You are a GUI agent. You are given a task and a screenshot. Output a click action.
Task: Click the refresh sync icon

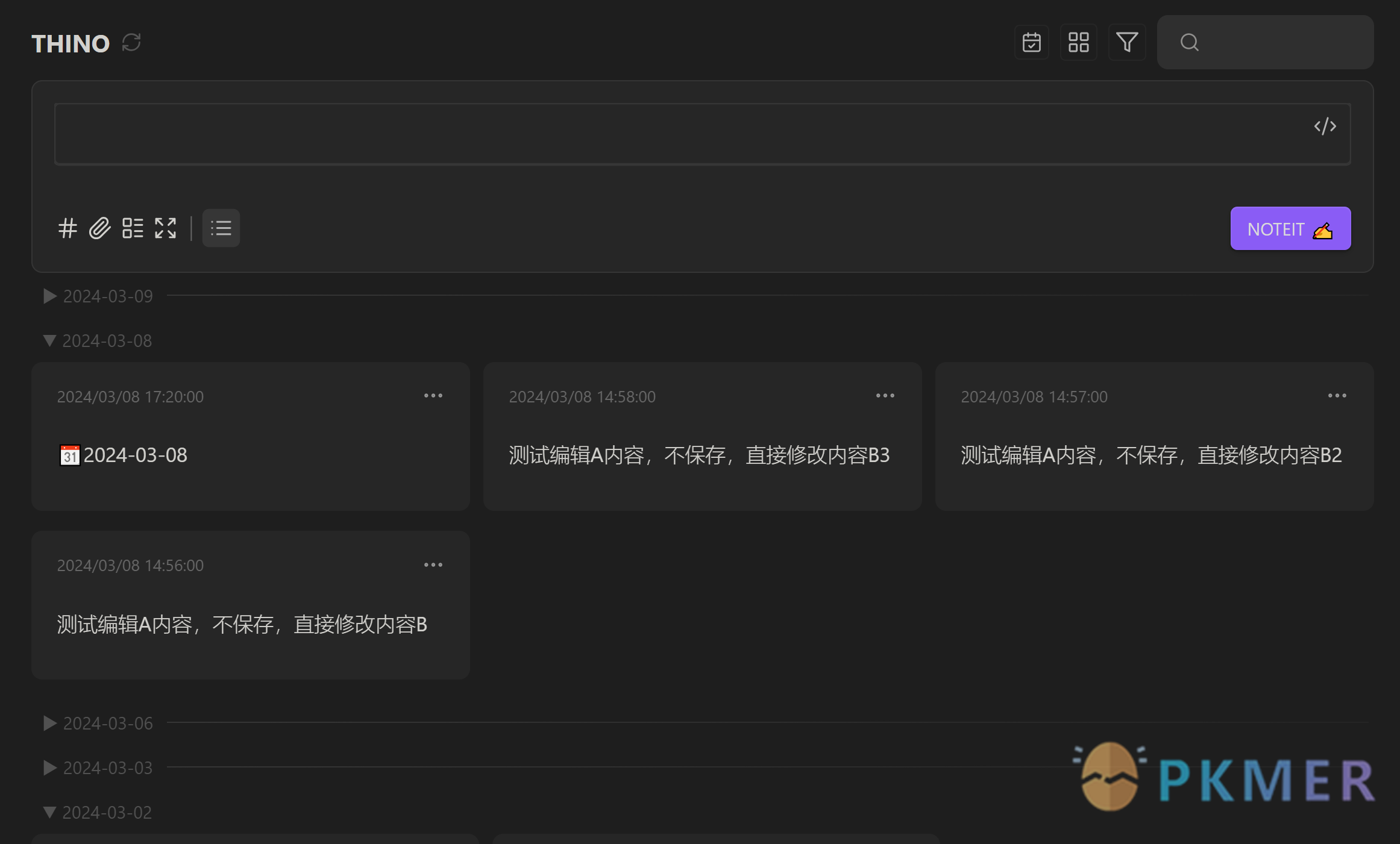click(131, 43)
